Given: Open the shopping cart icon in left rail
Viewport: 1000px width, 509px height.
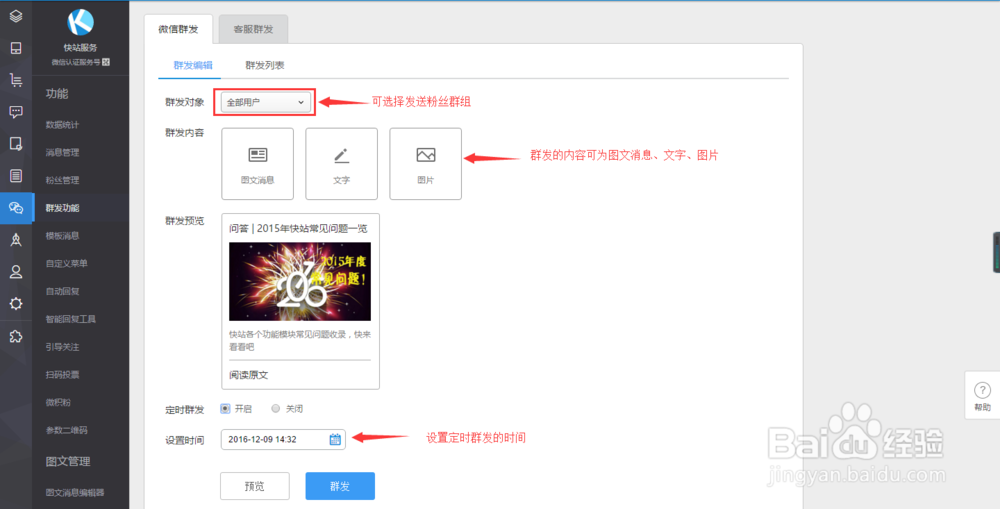Looking at the screenshot, I should pyautogui.click(x=16, y=80).
